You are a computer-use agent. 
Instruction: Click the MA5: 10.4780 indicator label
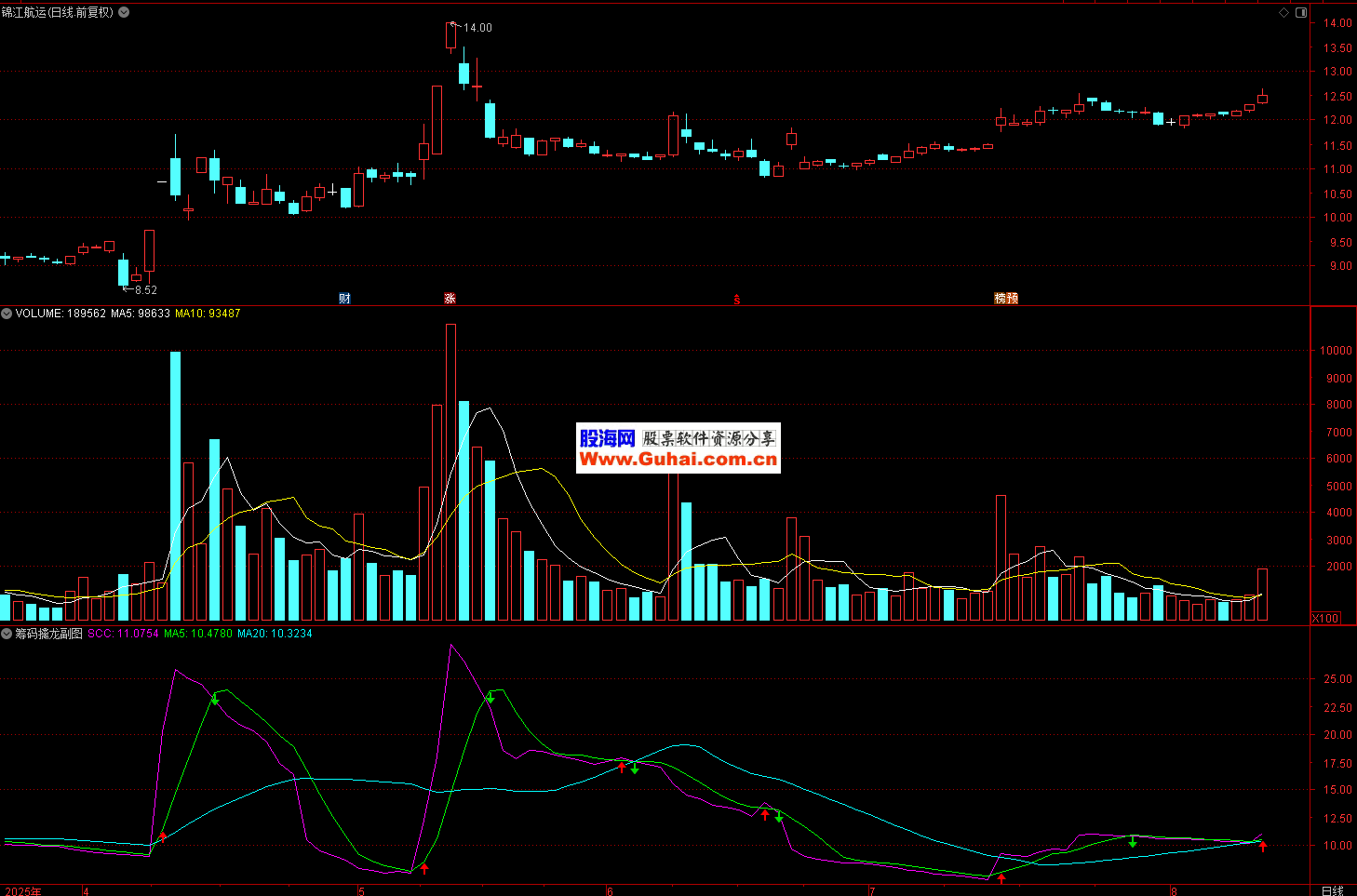pyautogui.click(x=198, y=634)
